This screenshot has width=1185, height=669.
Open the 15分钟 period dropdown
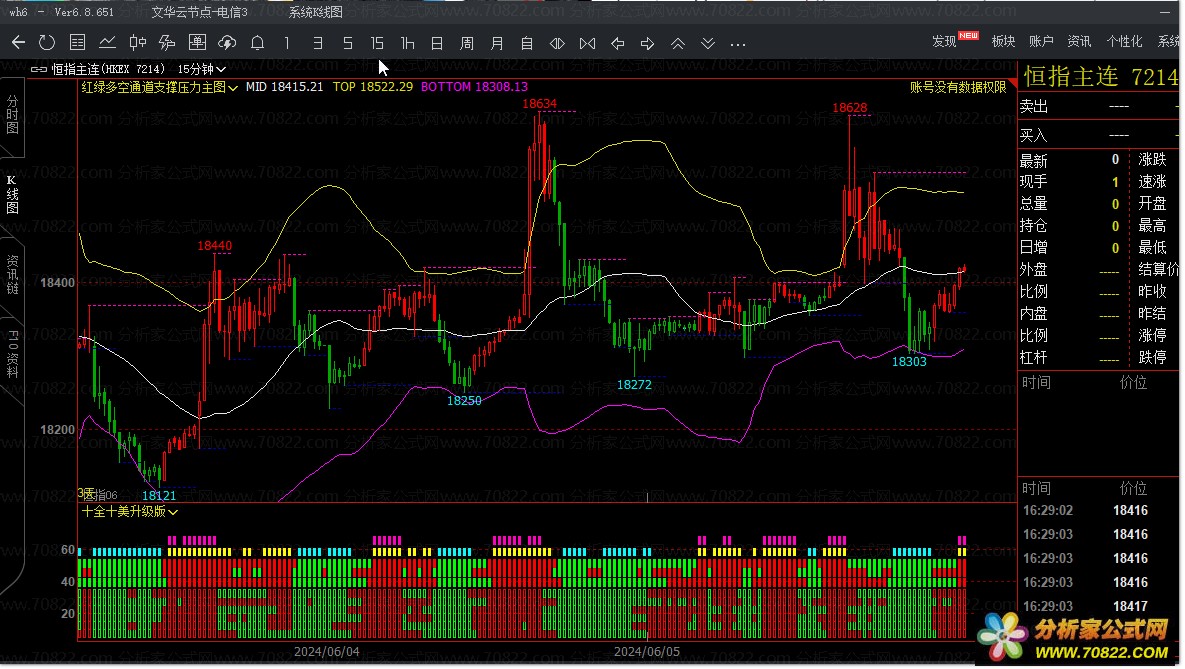pyautogui.click(x=201, y=69)
